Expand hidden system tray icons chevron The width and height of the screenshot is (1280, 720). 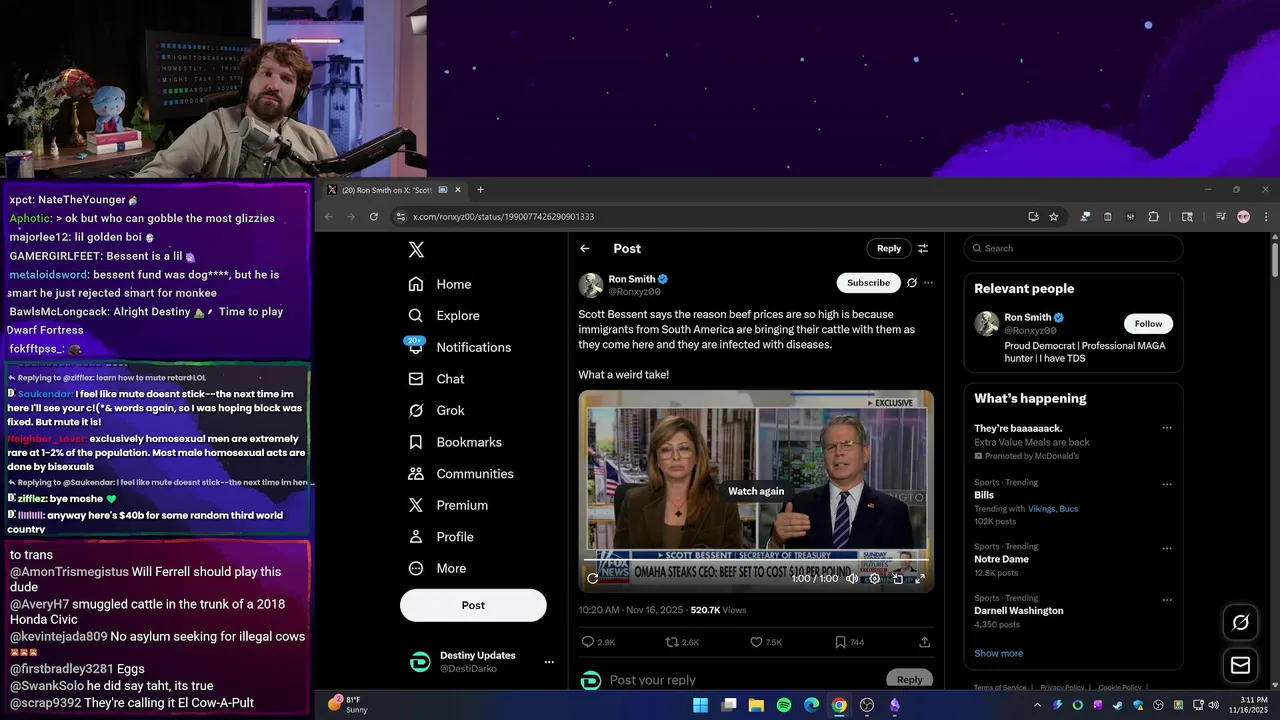1037,705
